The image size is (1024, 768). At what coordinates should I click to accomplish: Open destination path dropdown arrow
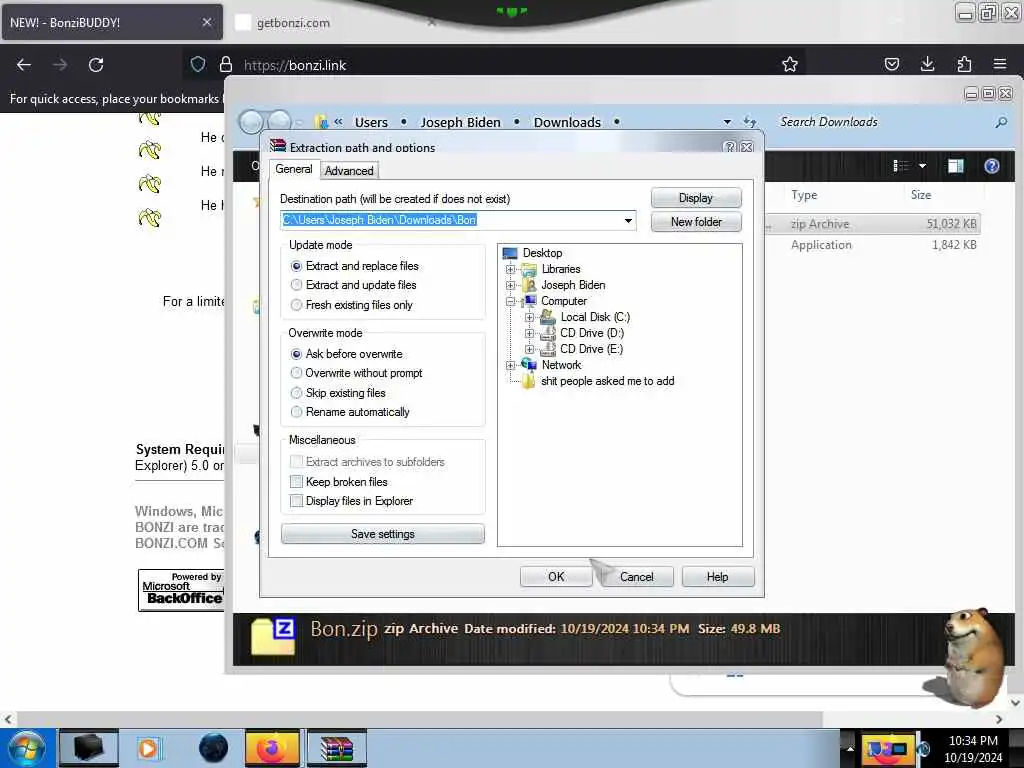(628, 220)
